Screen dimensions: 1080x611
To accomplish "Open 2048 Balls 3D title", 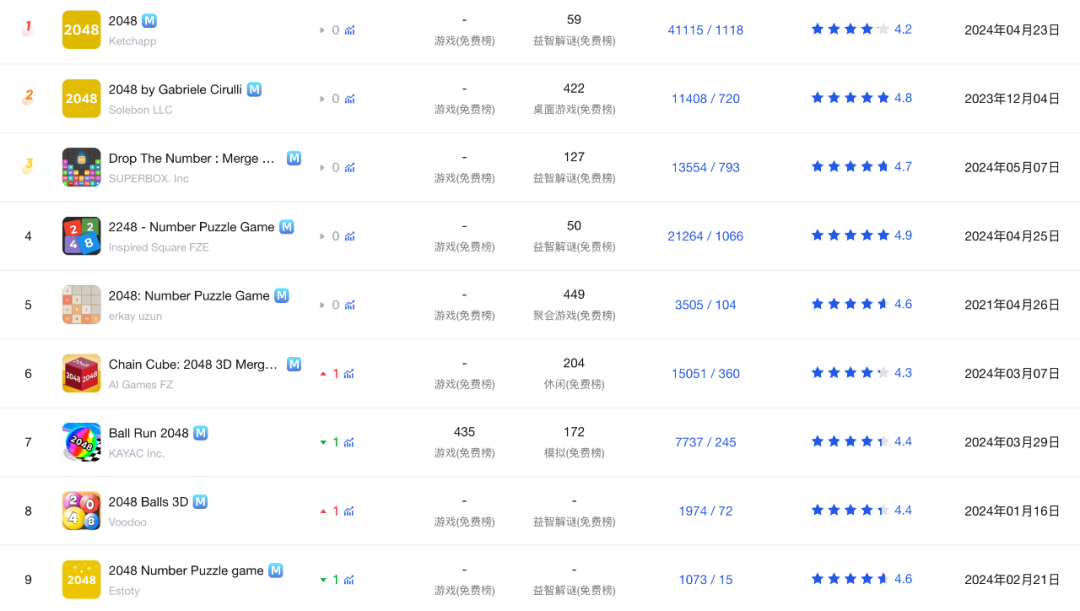I will point(148,501).
